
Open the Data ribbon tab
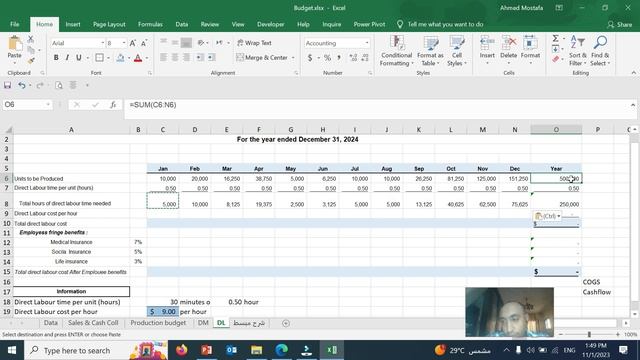pyautogui.click(x=182, y=24)
